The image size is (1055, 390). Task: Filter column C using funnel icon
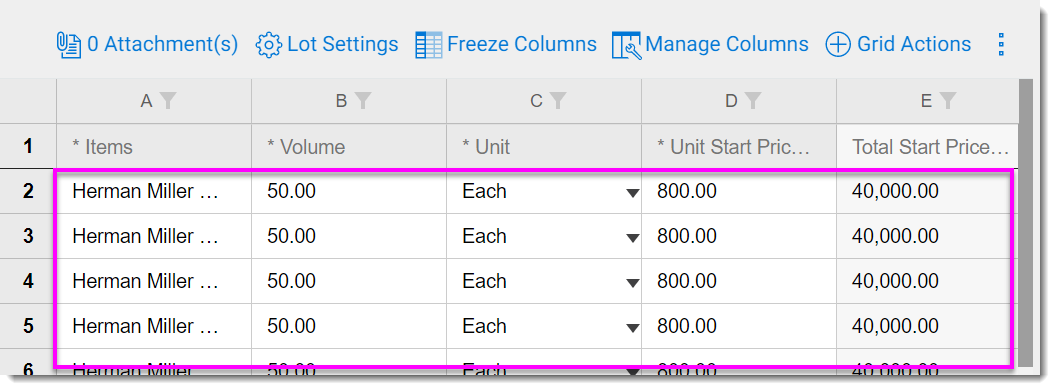[558, 101]
